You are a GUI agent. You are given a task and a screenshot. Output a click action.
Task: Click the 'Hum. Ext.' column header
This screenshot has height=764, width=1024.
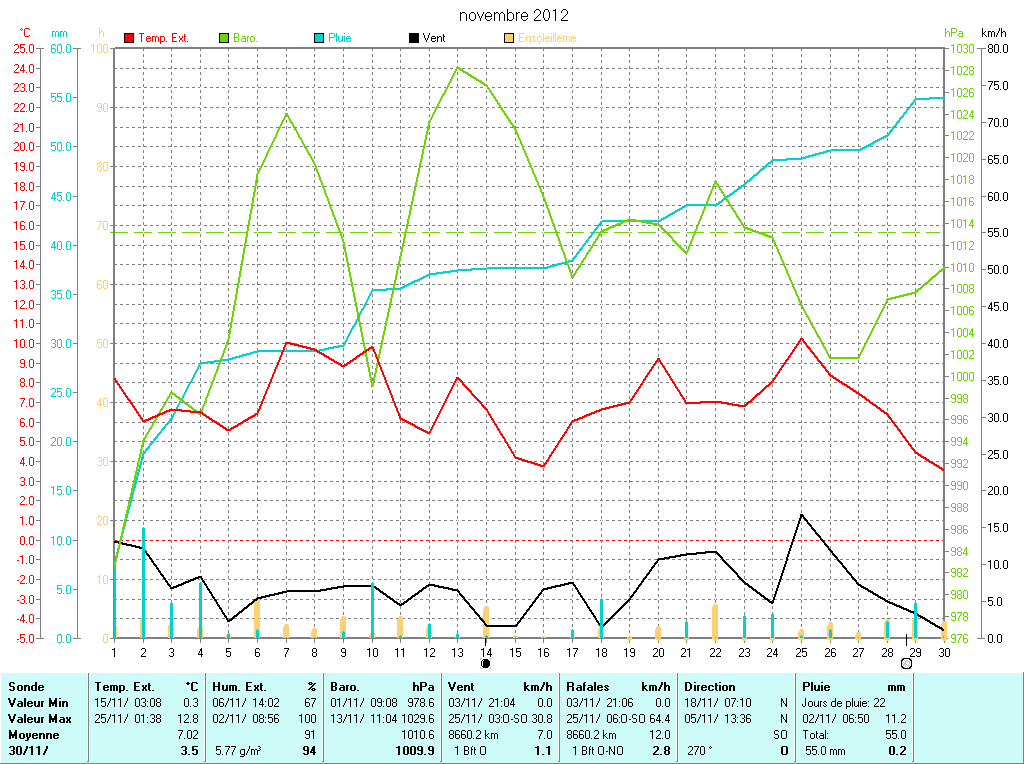(x=238, y=687)
